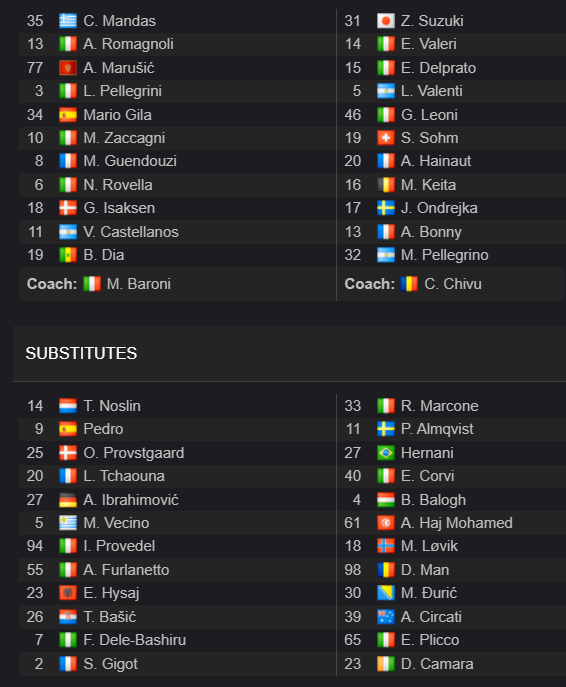The width and height of the screenshot is (566, 687).
Task: Click the Senegal flag next to B. Dia
Action: click(68, 255)
